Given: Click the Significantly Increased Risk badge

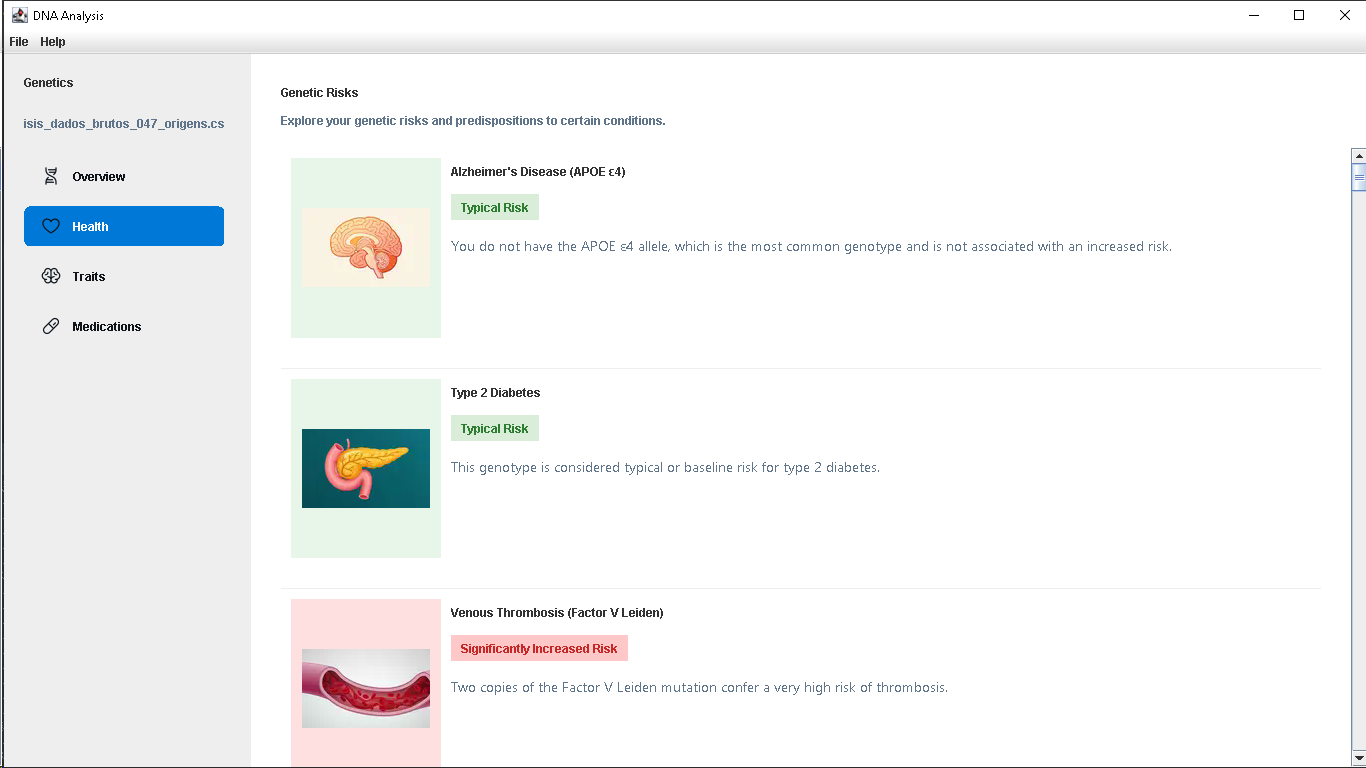Looking at the screenshot, I should point(539,648).
